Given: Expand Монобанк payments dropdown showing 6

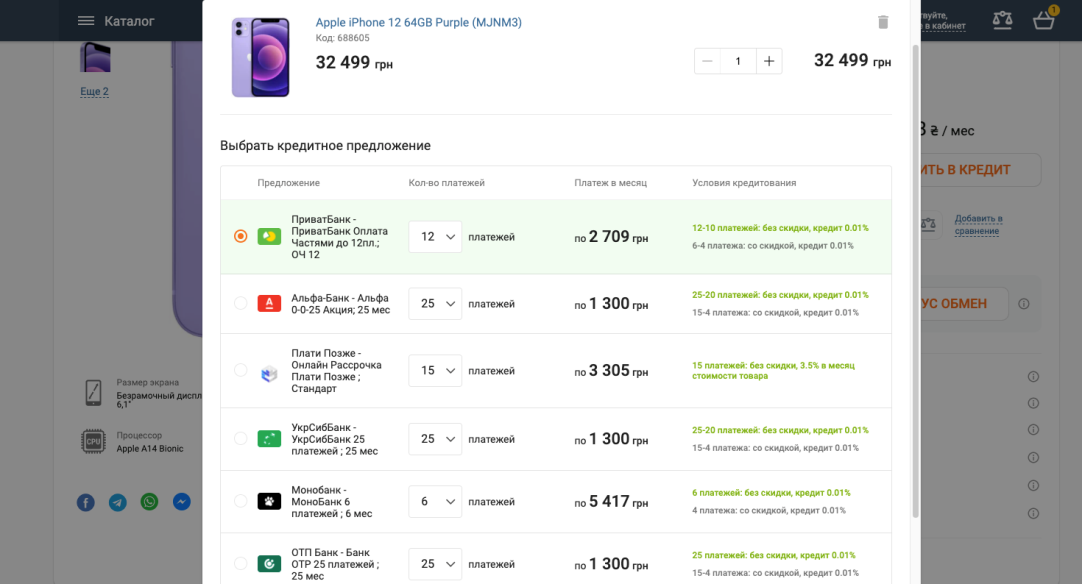Looking at the screenshot, I should click(x=435, y=501).
